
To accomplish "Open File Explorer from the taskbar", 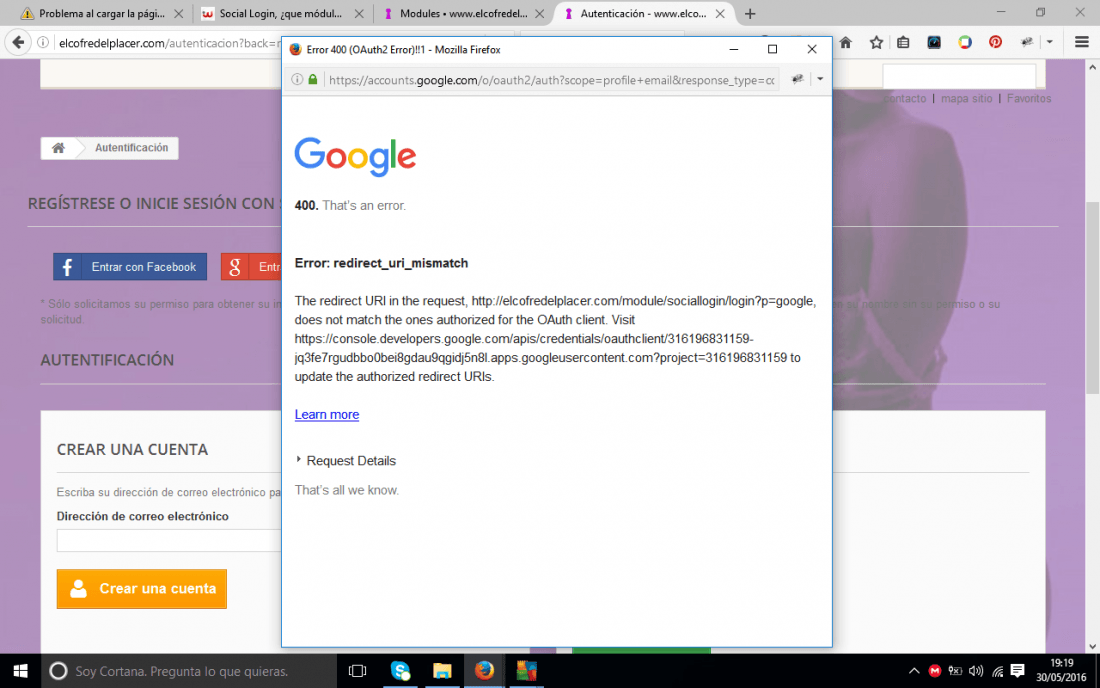I will click(442, 671).
